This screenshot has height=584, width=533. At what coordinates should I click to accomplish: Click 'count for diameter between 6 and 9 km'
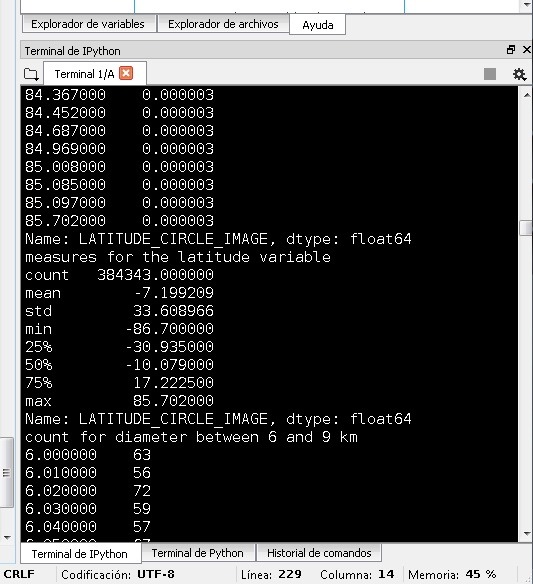coord(191,437)
